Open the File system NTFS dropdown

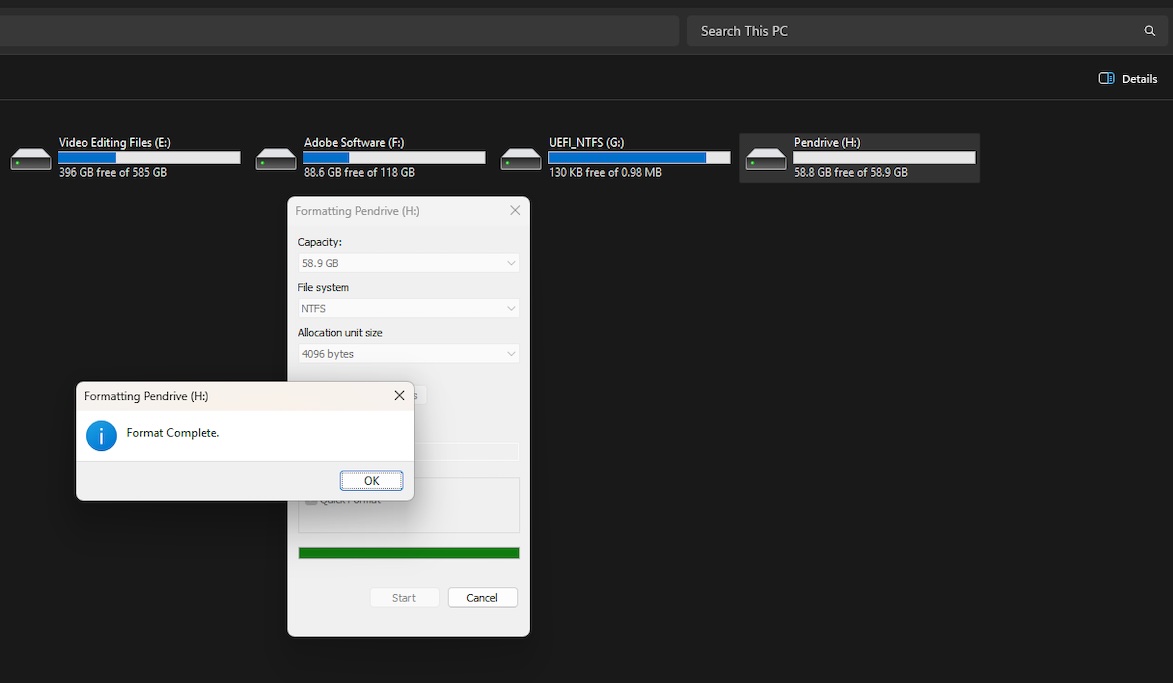(x=408, y=308)
